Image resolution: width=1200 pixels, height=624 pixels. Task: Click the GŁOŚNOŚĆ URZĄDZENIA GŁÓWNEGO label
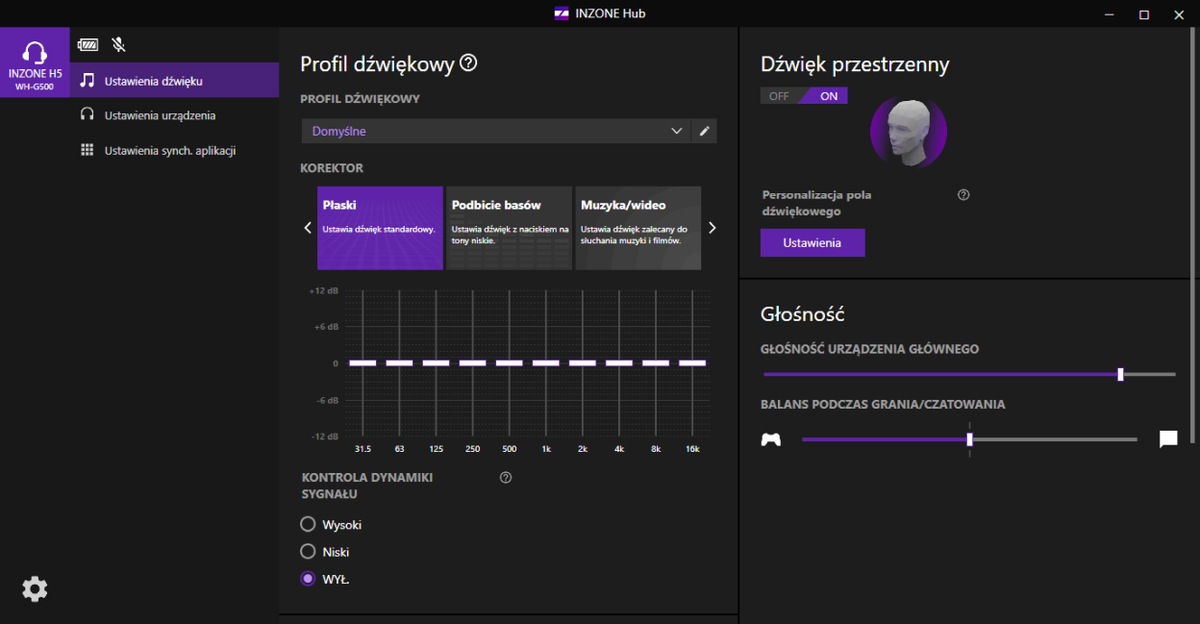pos(870,349)
